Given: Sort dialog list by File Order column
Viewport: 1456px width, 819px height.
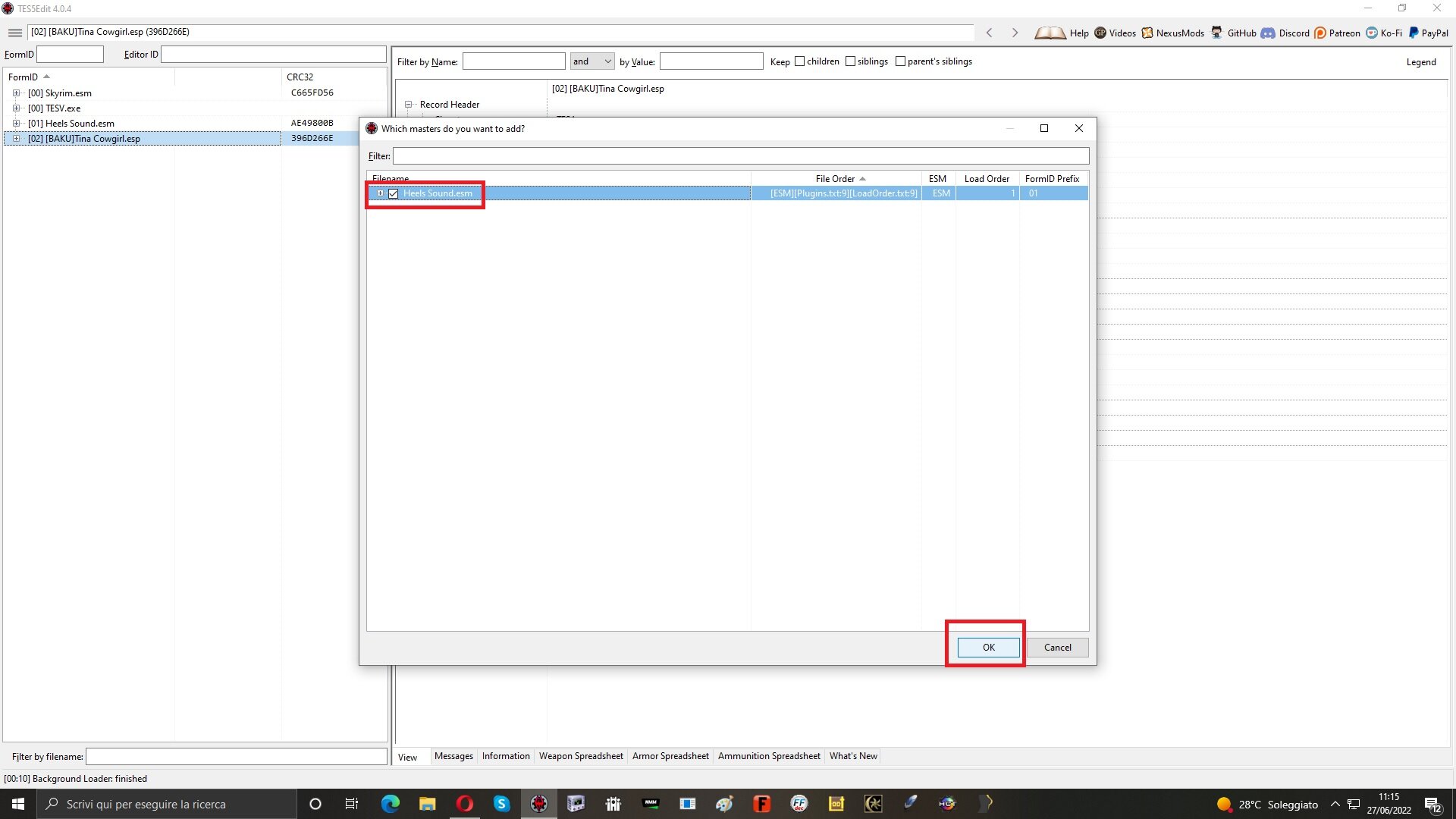Looking at the screenshot, I should coord(836,179).
